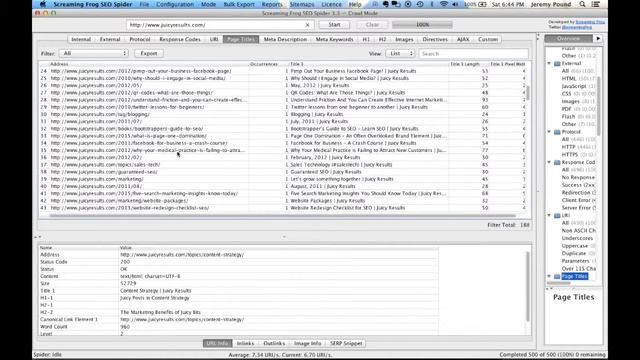Click the battery status icon
The width and height of the screenshot is (640, 360).
coord(482,4)
